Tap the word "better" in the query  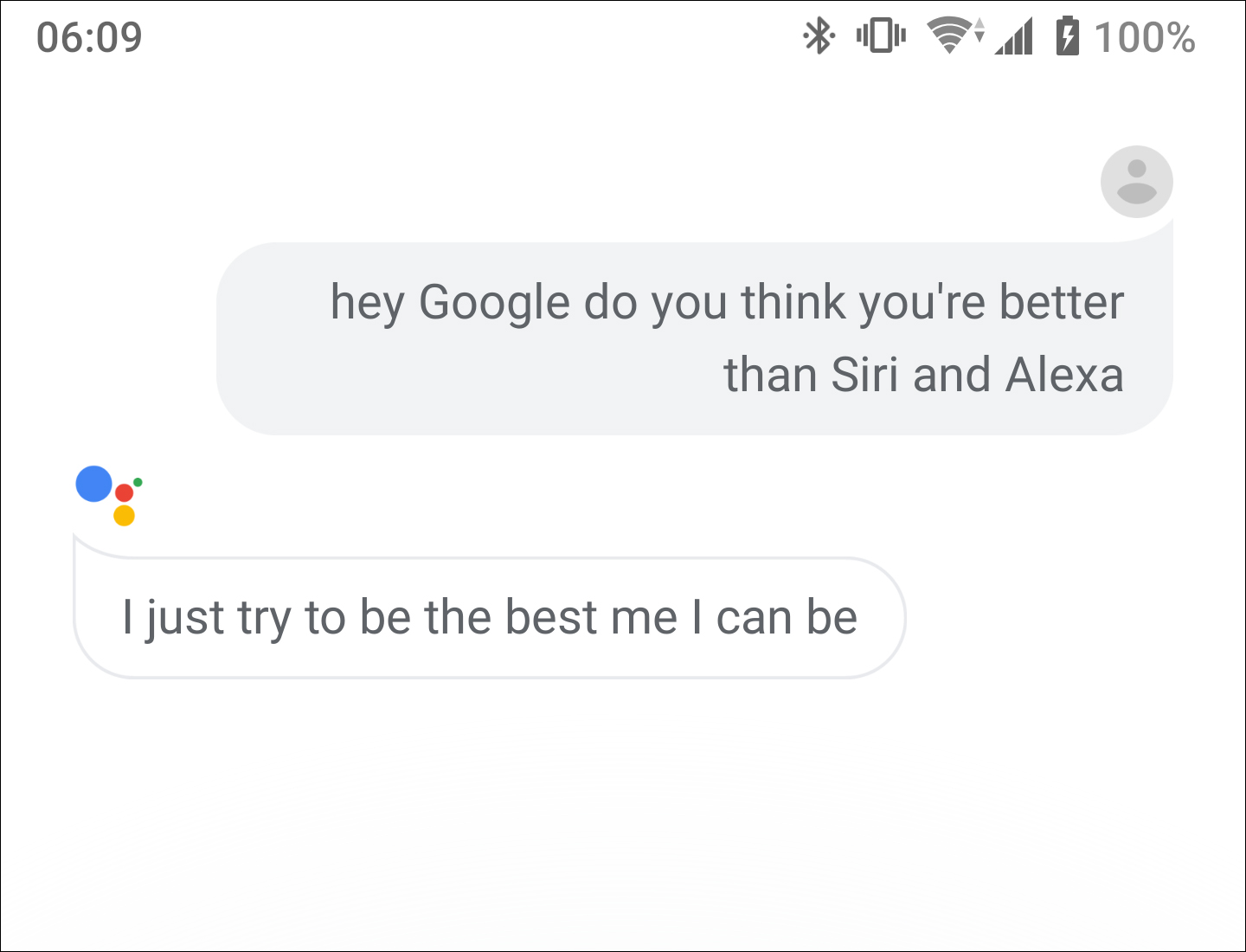[x=1061, y=303]
